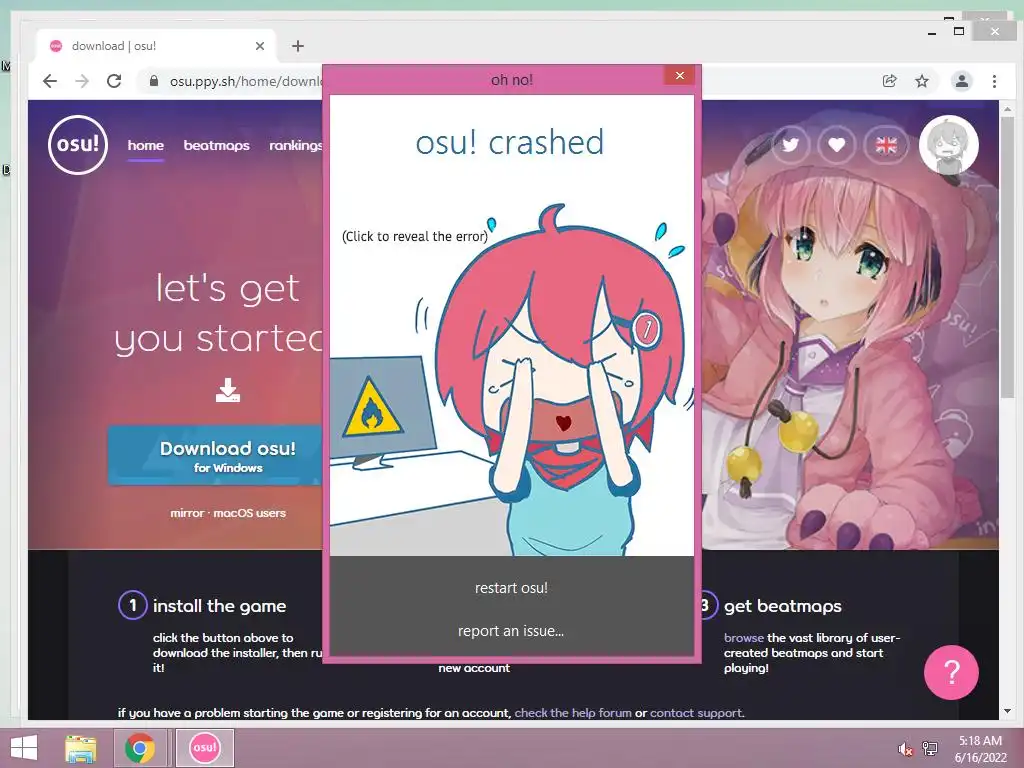This screenshot has width=1024, height=768.
Task: Open the beatmaps nav item
Action: pos(216,146)
